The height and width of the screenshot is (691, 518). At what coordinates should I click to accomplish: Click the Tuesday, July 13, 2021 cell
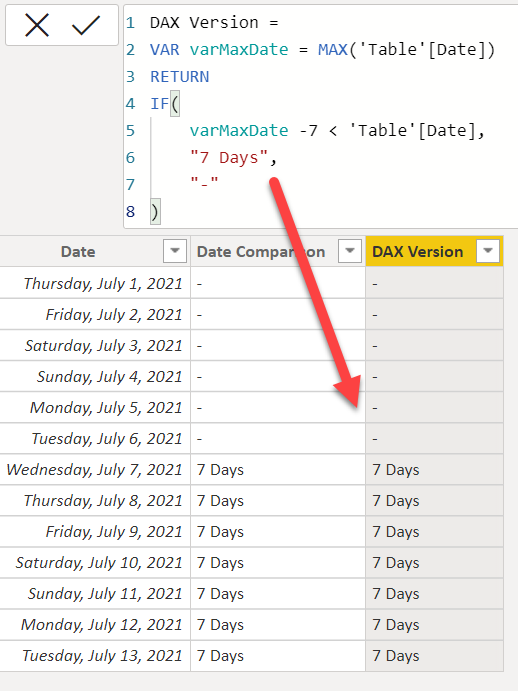click(x=95, y=656)
